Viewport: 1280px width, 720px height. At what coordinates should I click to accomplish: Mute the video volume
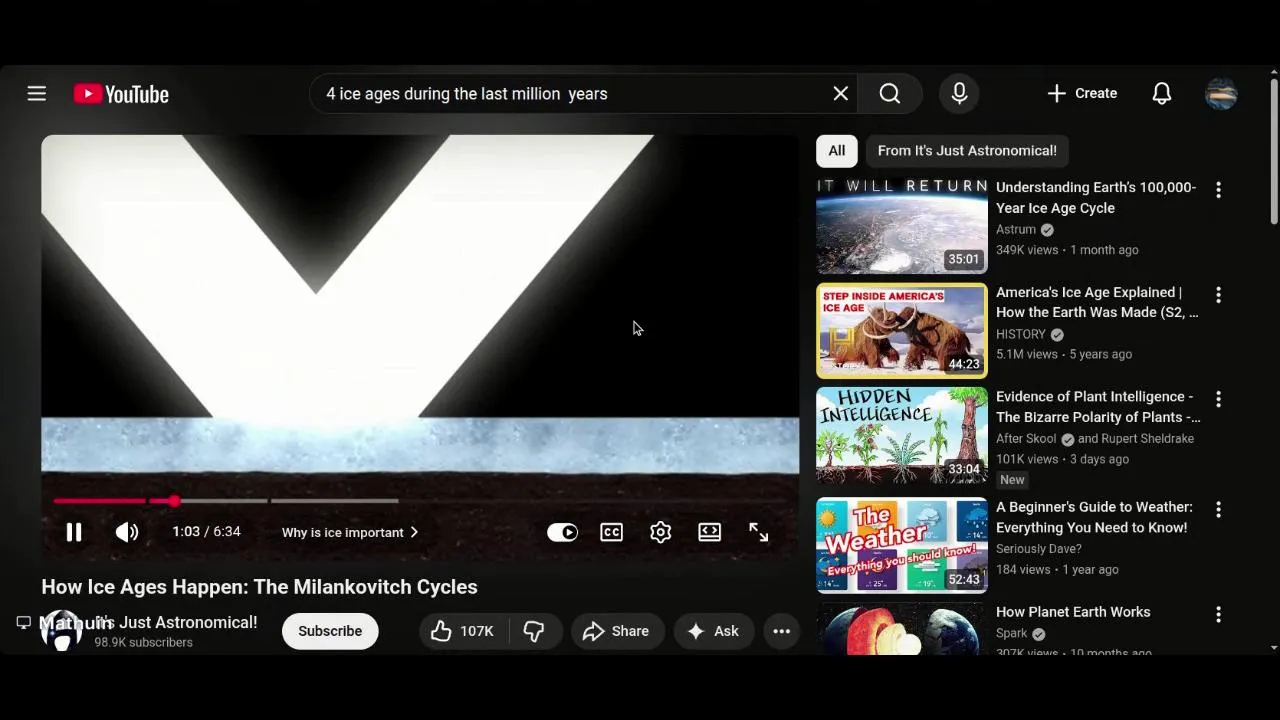pyautogui.click(x=127, y=532)
